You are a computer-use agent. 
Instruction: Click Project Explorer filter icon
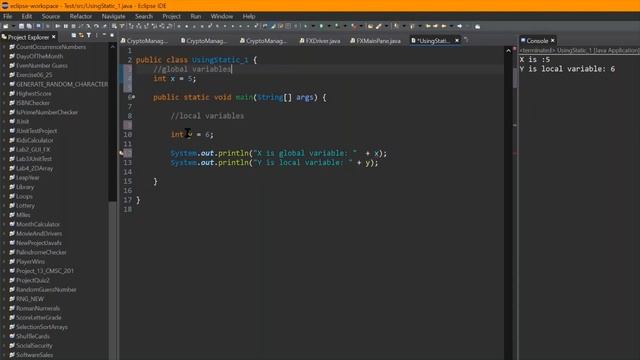89,36
